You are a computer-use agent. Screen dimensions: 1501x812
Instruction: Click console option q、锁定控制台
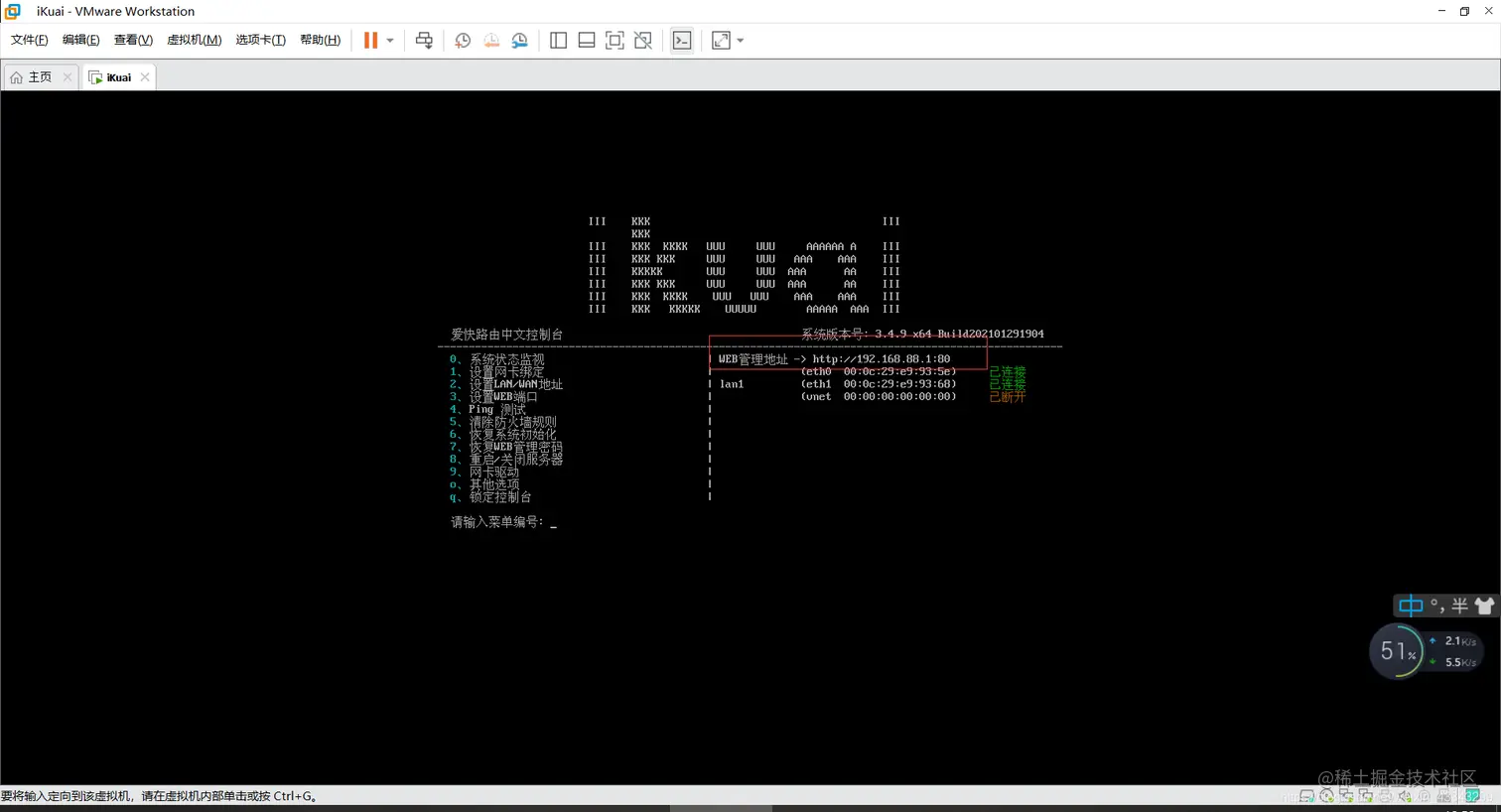(x=490, y=497)
